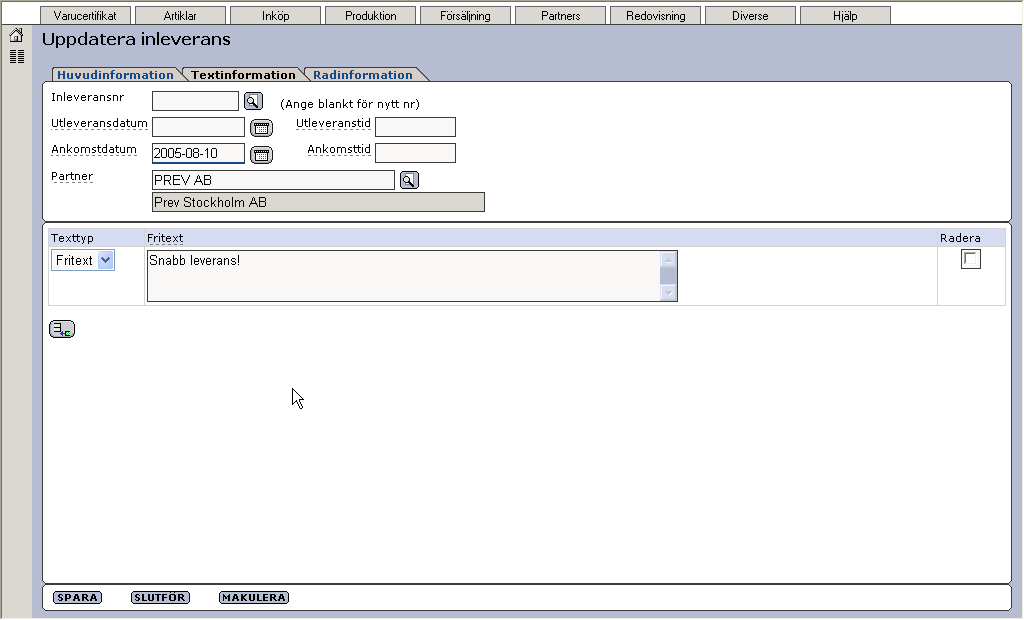Click the Utleveranstid input field

(x=415, y=127)
